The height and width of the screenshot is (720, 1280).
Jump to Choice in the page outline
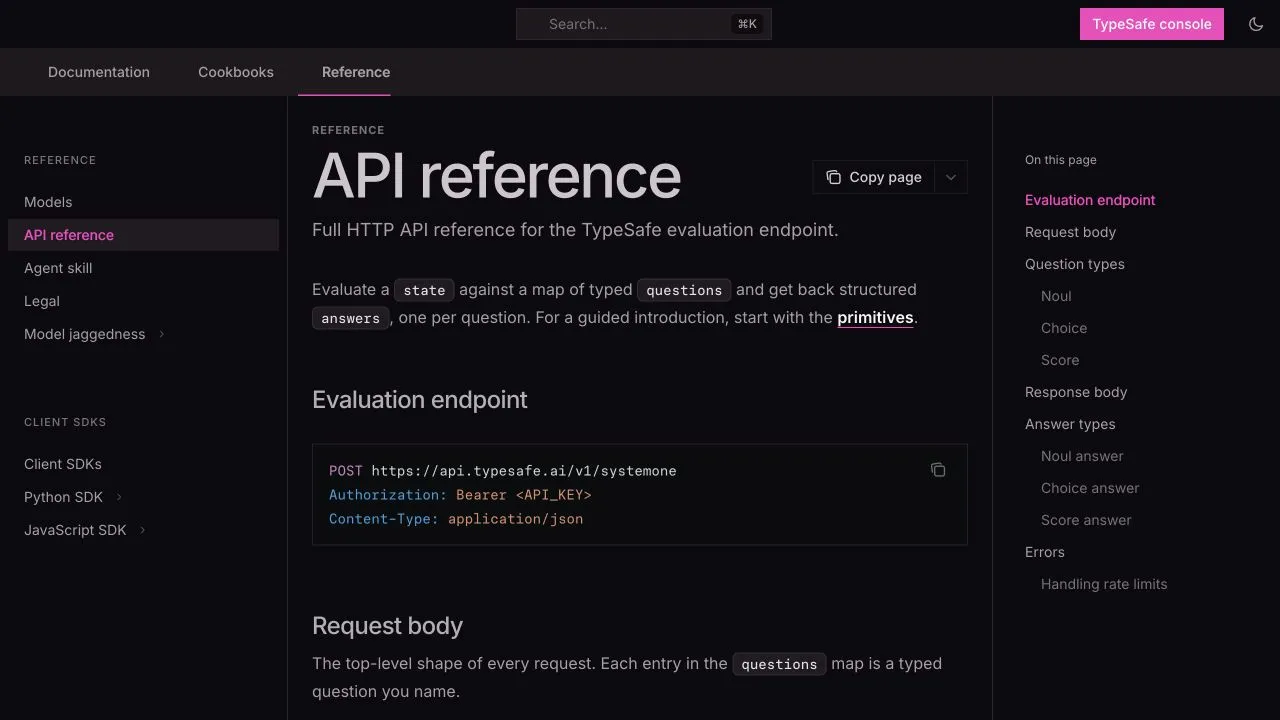[1064, 328]
